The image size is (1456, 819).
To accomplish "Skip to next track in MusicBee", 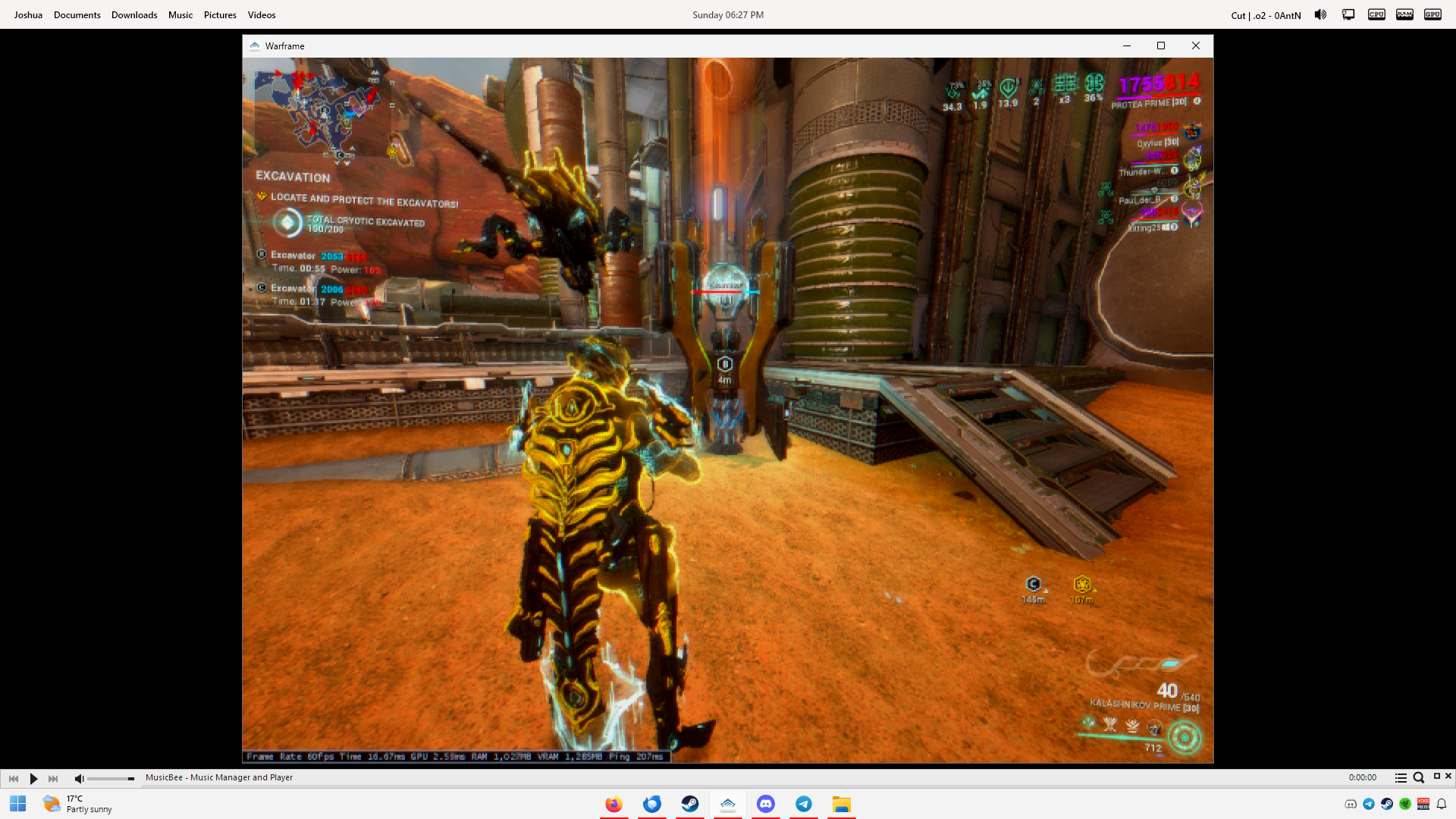I will (53, 778).
